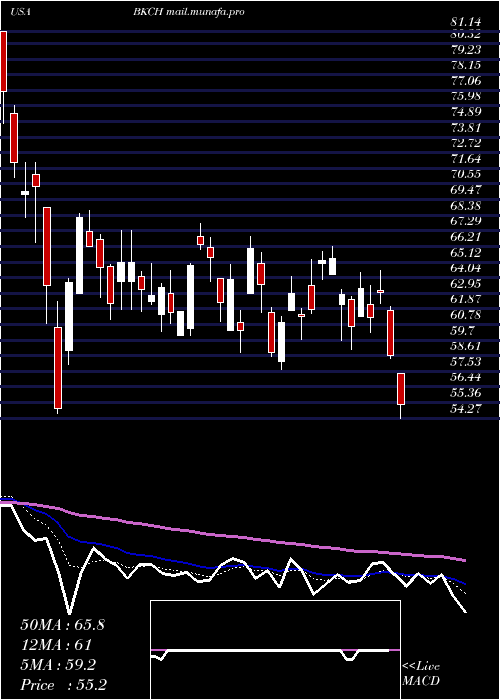Click the price label 64.04
500x700 pixels.
(x=467, y=268)
